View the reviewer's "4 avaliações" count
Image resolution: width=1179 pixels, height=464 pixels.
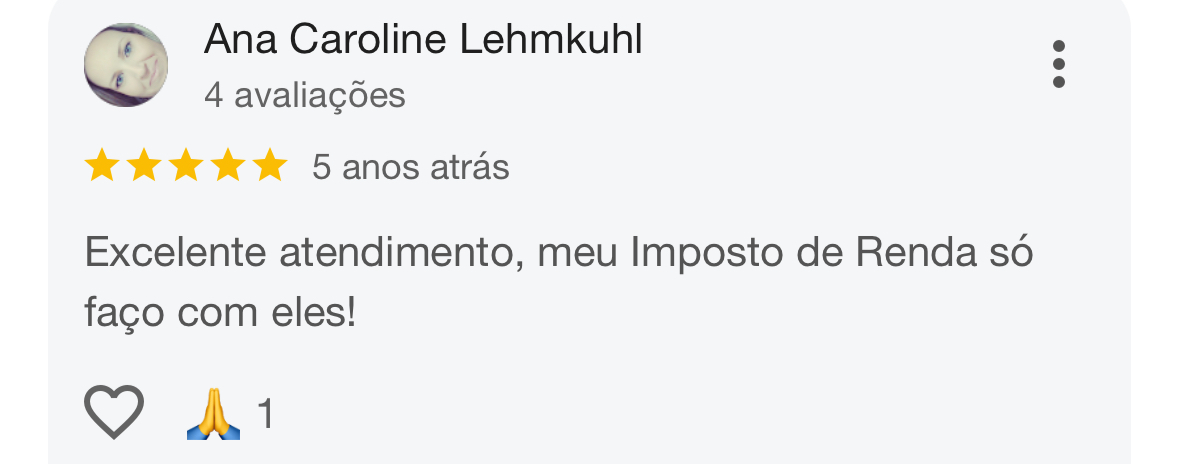(304, 95)
